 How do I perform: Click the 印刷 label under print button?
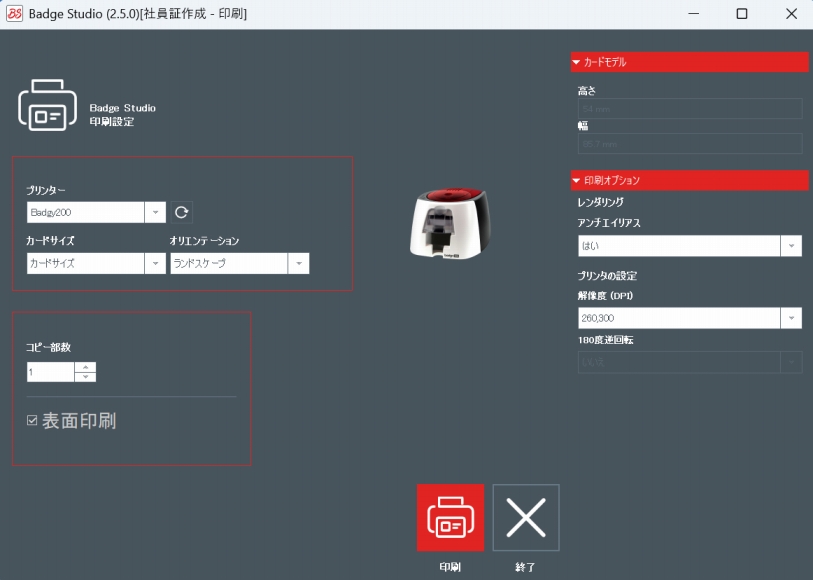[450, 567]
